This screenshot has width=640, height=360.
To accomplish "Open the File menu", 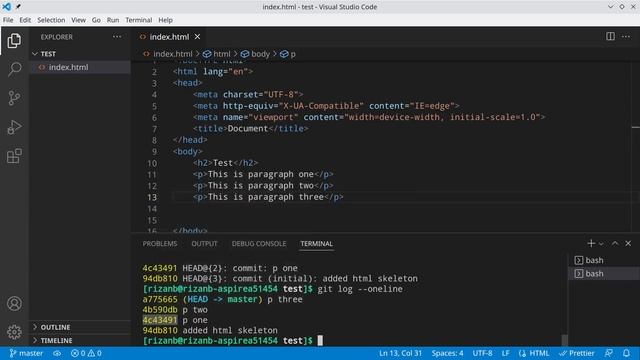I will coord(8,20).
